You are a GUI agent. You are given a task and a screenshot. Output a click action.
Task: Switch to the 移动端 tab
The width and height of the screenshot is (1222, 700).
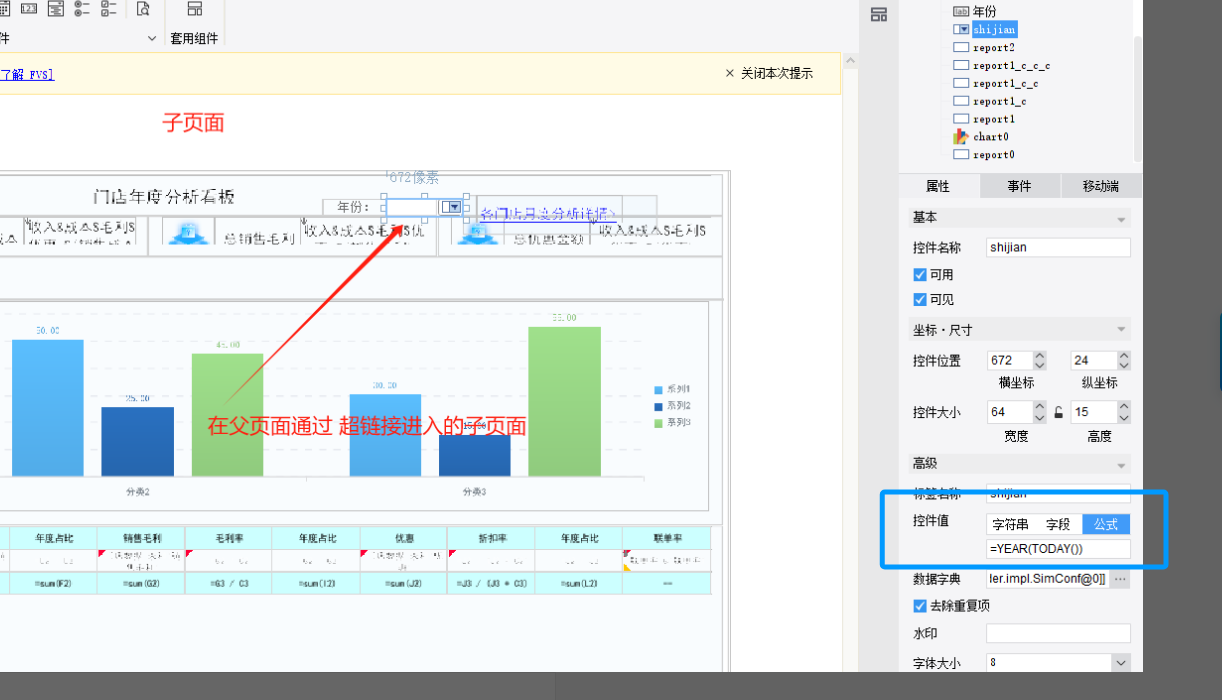click(1100, 186)
